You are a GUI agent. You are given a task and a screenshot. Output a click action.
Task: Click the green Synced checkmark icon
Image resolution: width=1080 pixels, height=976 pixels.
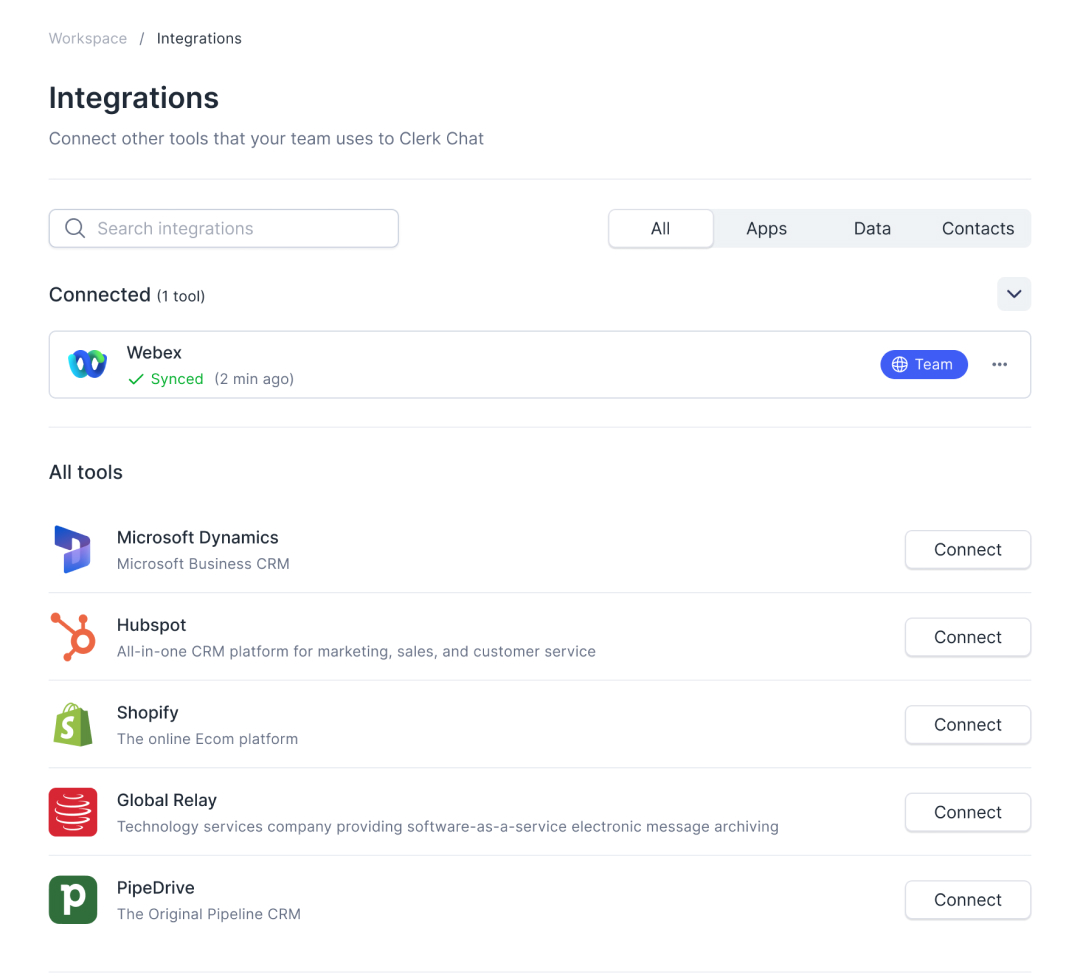pos(136,379)
